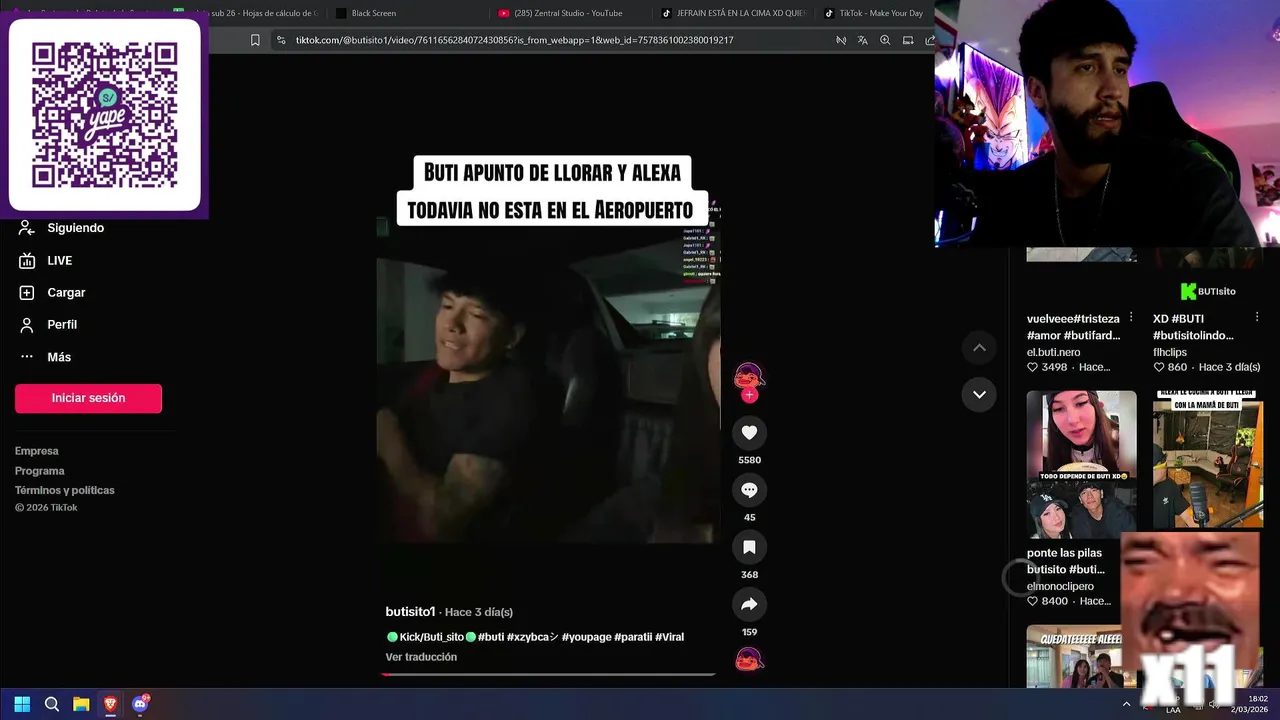The height and width of the screenshot is (720, 1280).
Task: Open Windows taskbar search
Action: 52,704
